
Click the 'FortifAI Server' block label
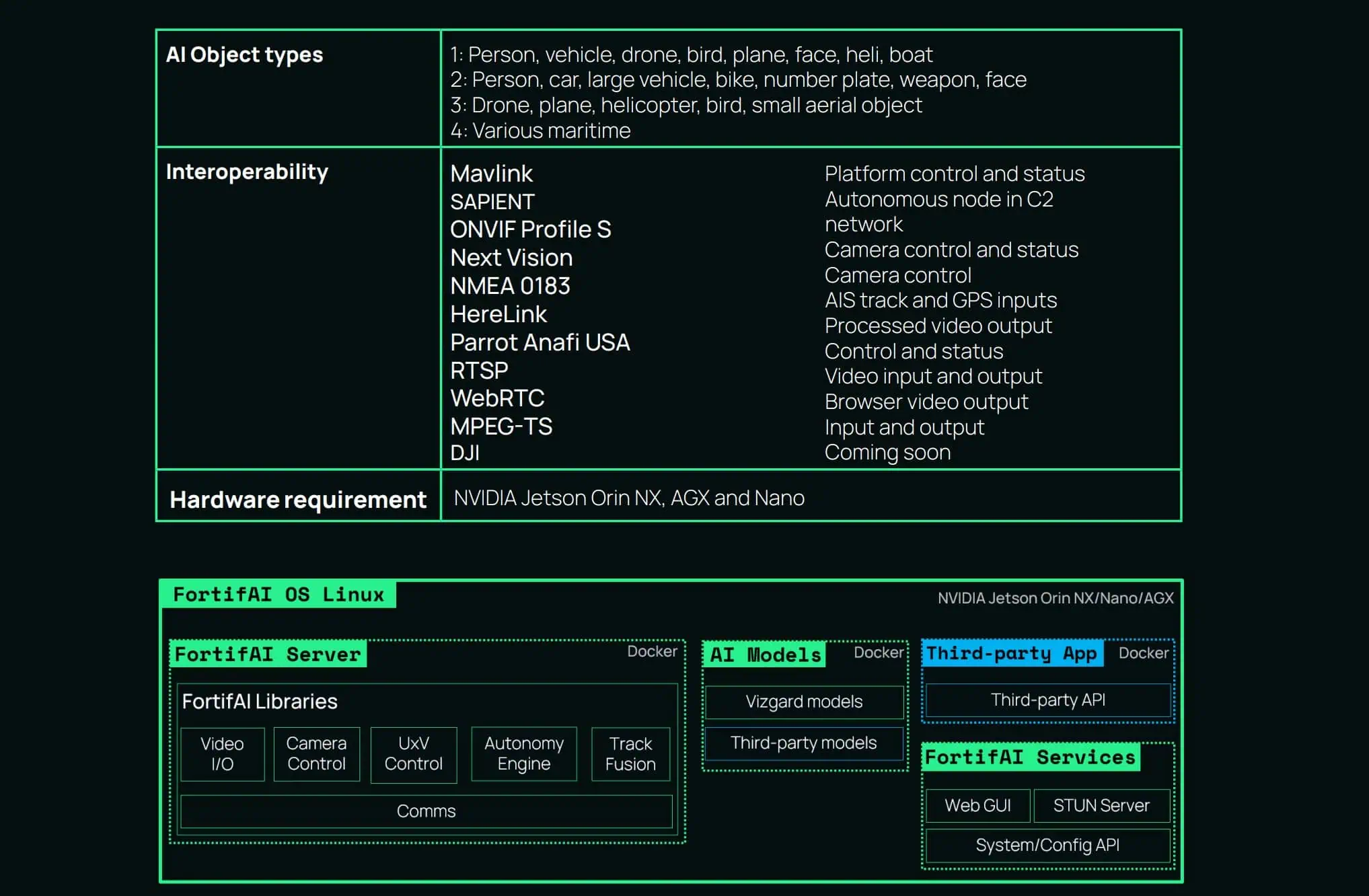(x=268, y=654)
